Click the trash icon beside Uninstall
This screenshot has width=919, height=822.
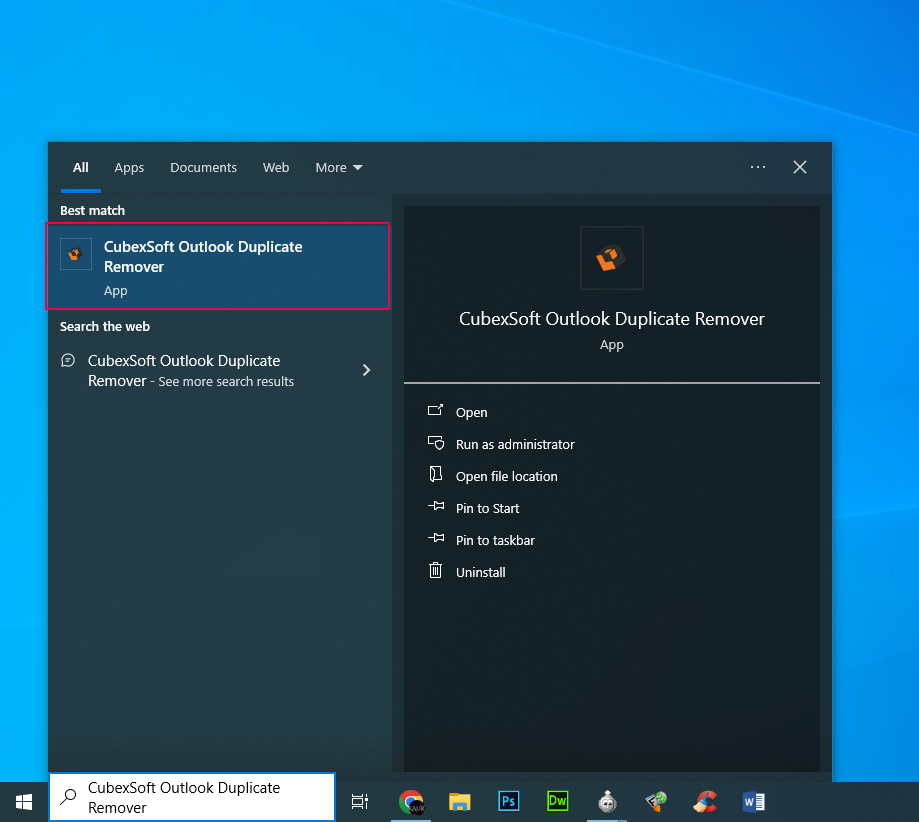coord(435,570)
